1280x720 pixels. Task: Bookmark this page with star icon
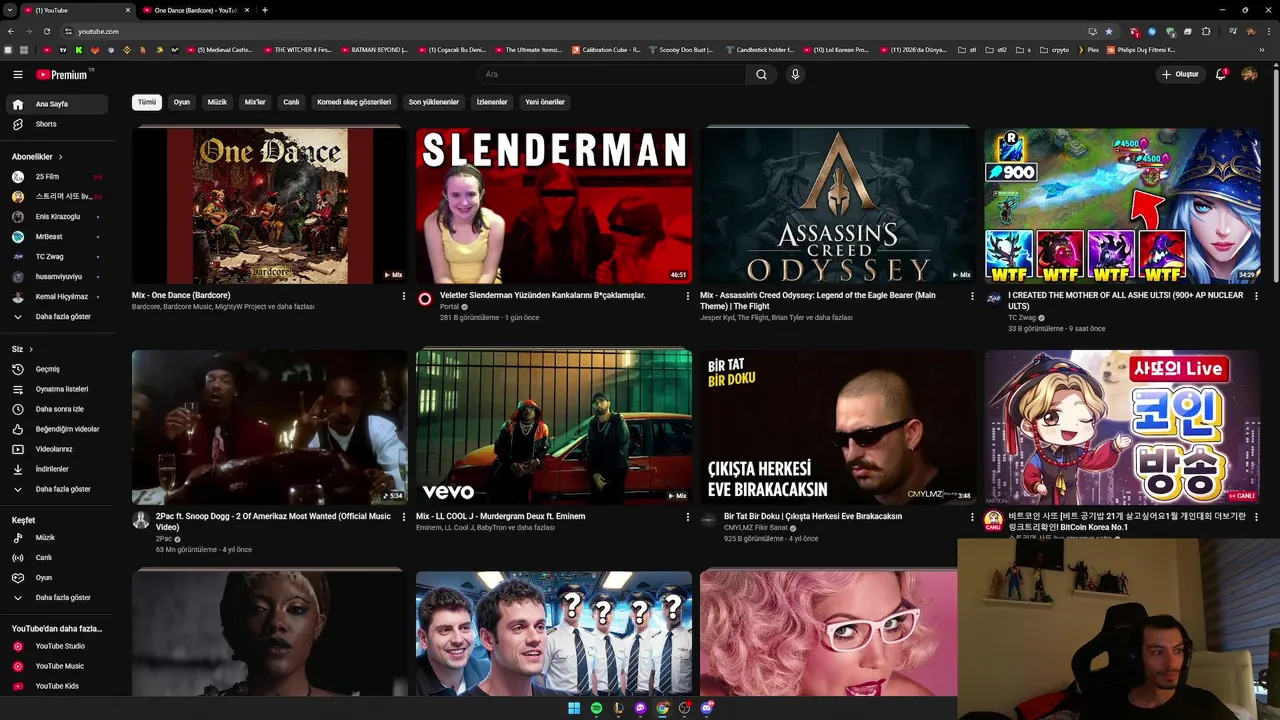coord(1108,31)
